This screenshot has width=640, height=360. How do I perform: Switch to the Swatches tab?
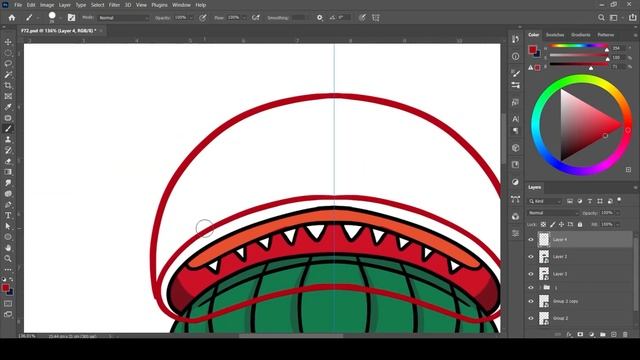click(x=555, y=35)
